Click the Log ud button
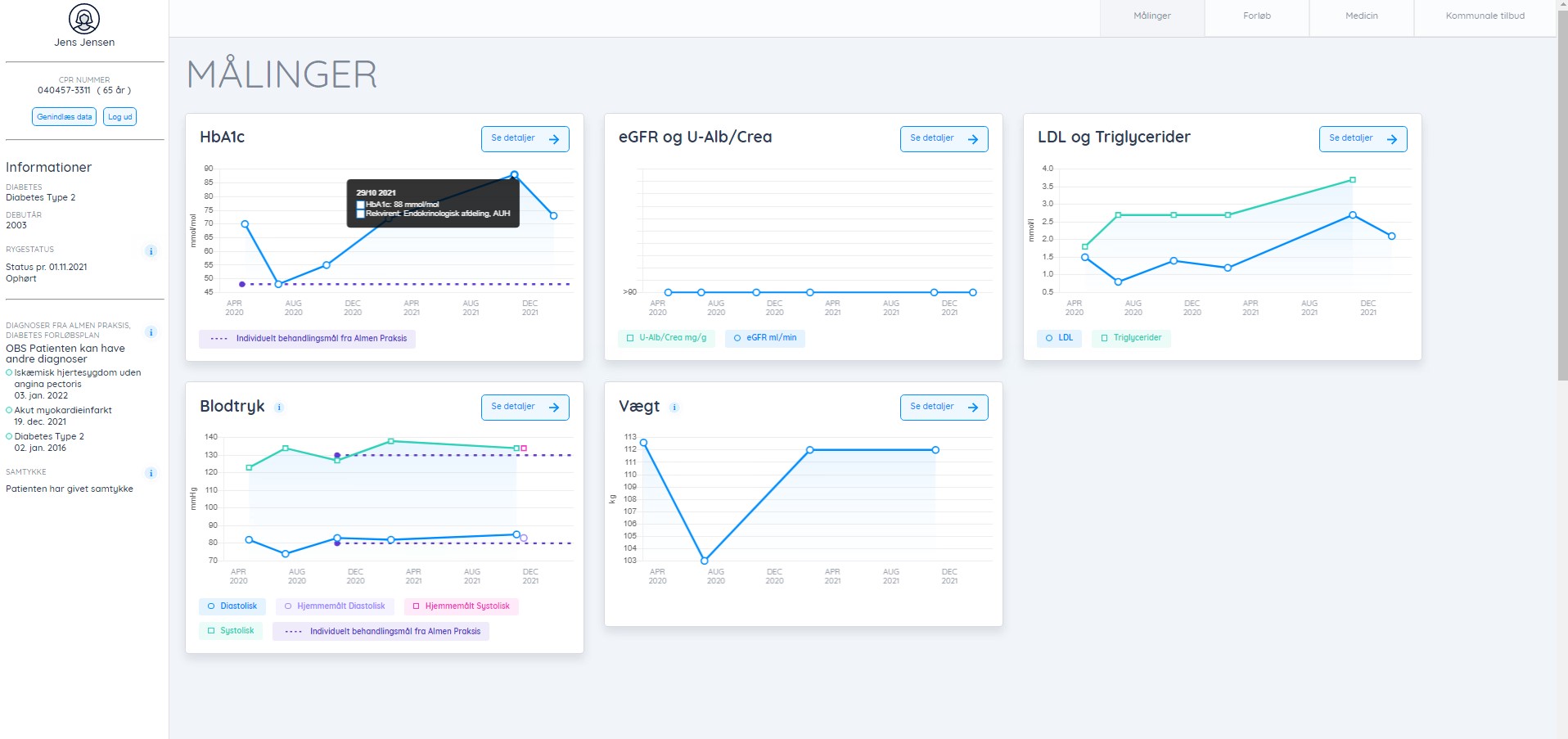Viewport: 1568px width, 739px height. click(120, 117)
